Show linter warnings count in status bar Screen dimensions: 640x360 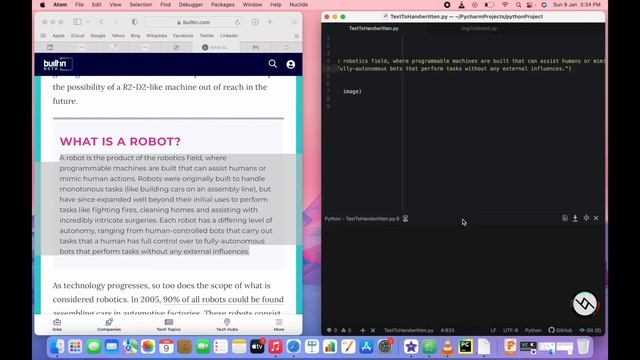tap(346, 330)
